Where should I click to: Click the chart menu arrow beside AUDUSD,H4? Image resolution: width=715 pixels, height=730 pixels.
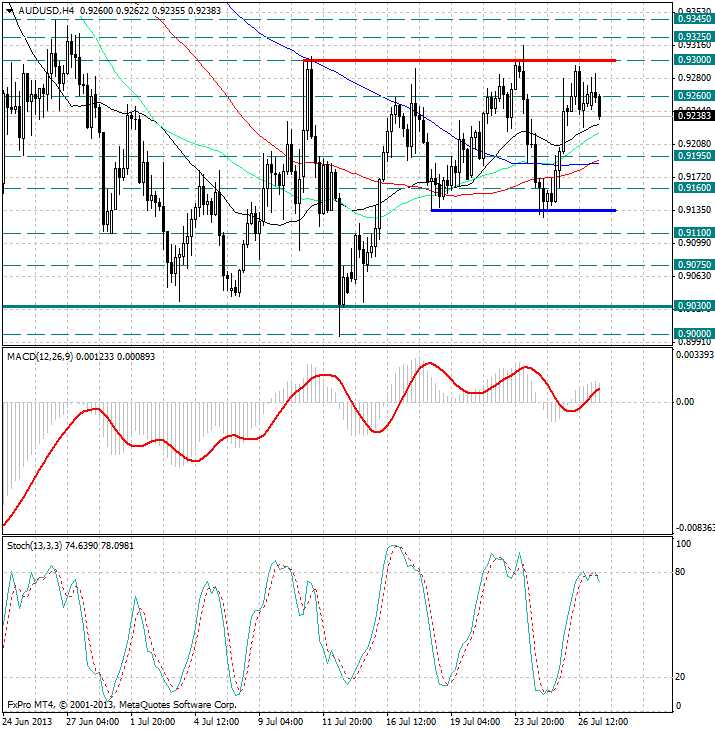(10, 11)
